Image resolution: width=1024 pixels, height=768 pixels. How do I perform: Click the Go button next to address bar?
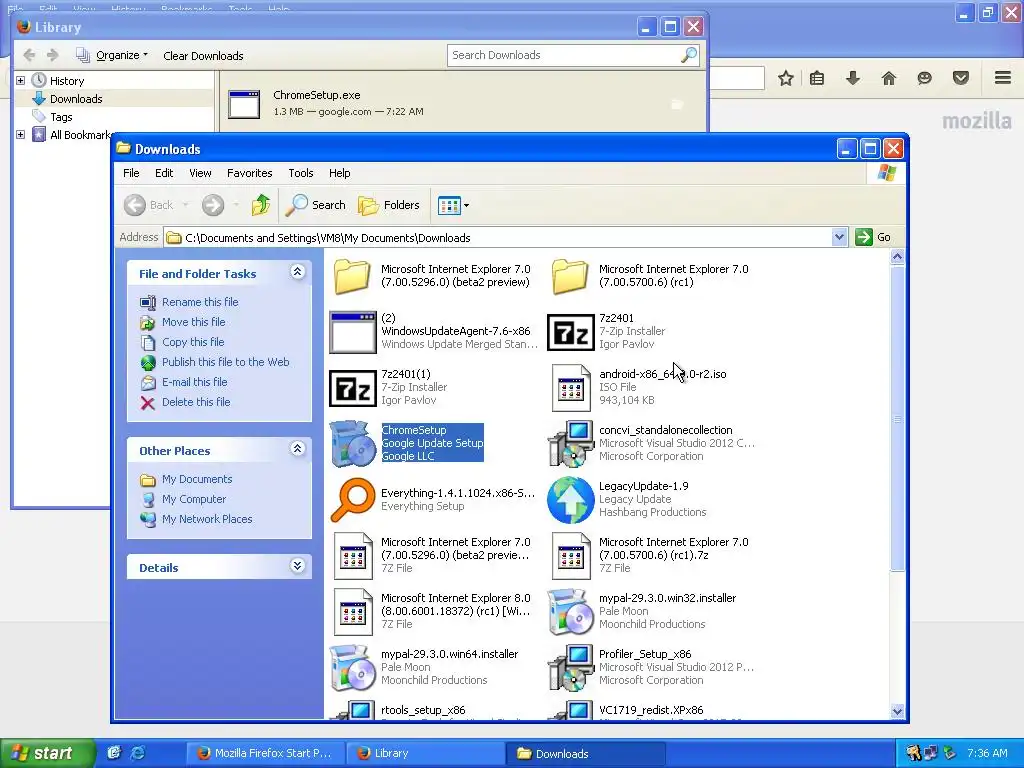tap(873, 237)
